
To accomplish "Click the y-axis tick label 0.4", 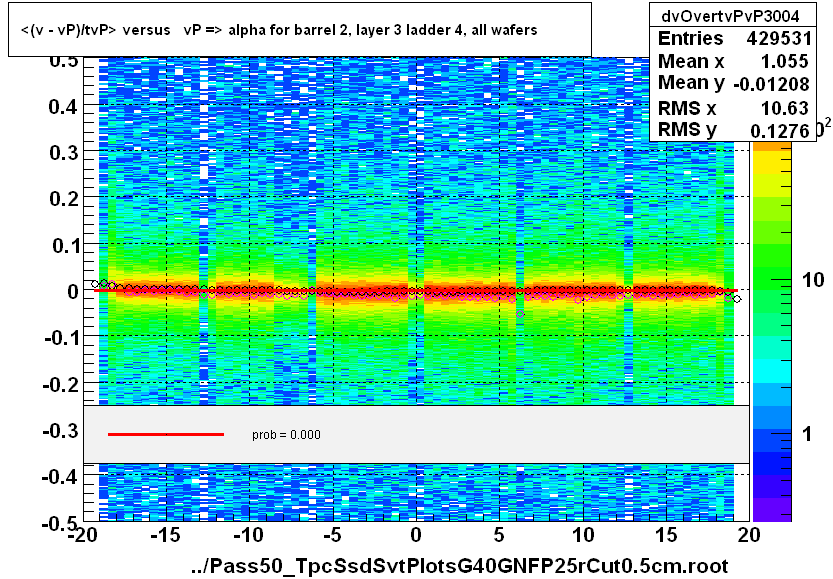I will click(63, 107).
